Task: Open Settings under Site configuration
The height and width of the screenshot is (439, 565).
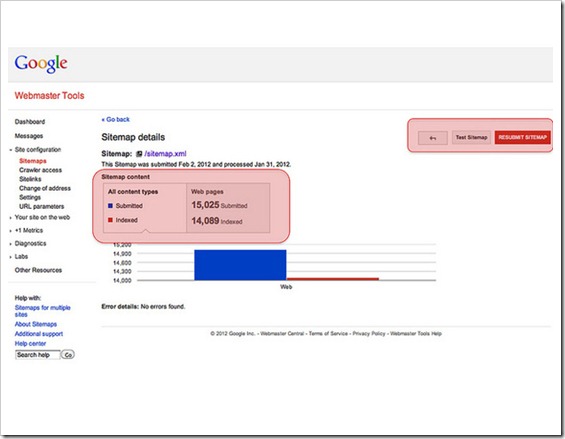Action: 30,197
